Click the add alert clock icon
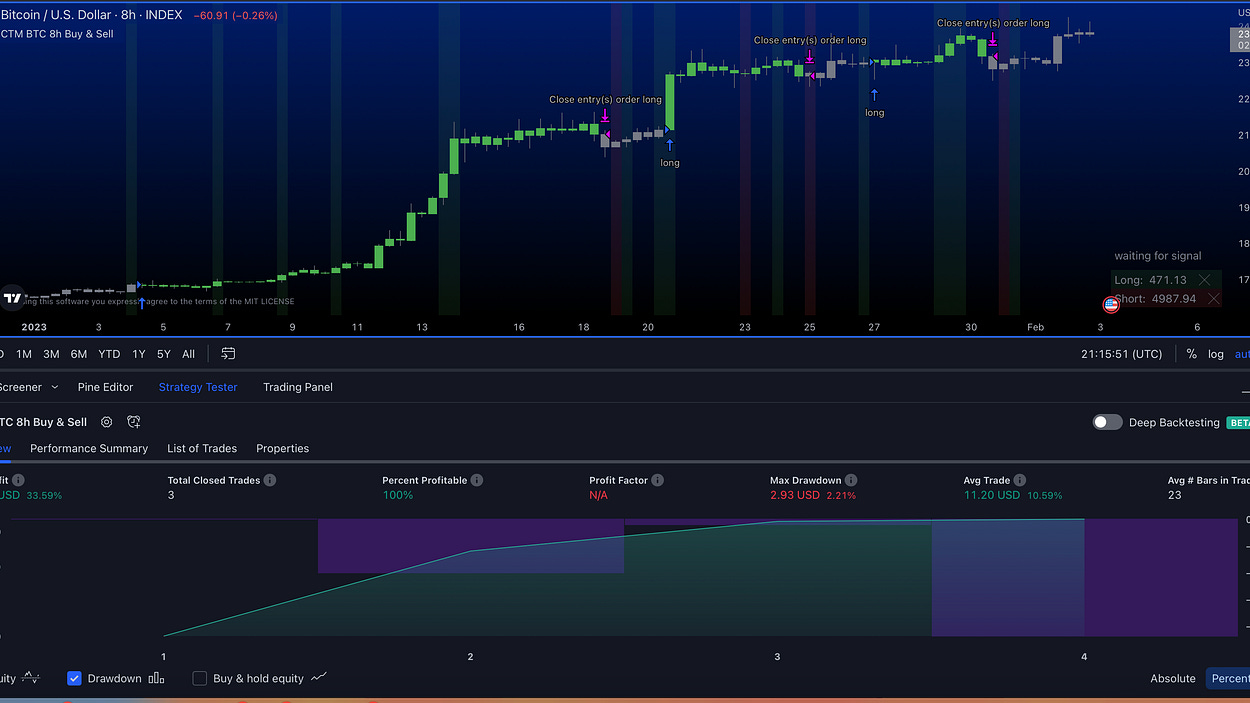The width and height of the screenshot is (1250, 703). [134, 423]
